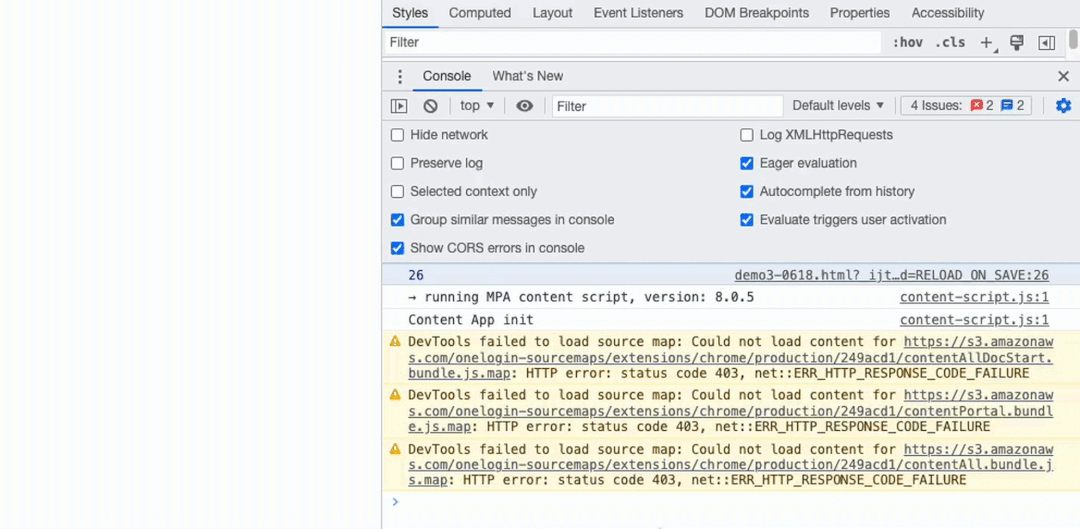Open the contentPortal.bundle.js.map URL
1080x529 pixels.
click(731, 411)
